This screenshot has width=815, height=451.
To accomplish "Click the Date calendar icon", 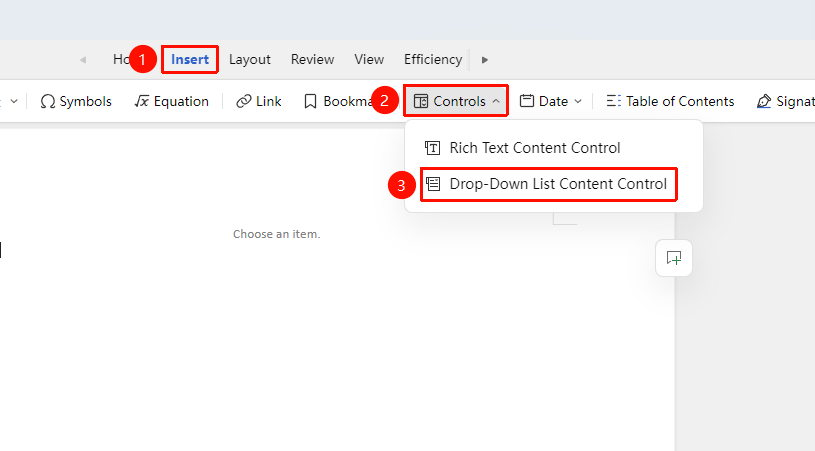I will coord(527,101).
